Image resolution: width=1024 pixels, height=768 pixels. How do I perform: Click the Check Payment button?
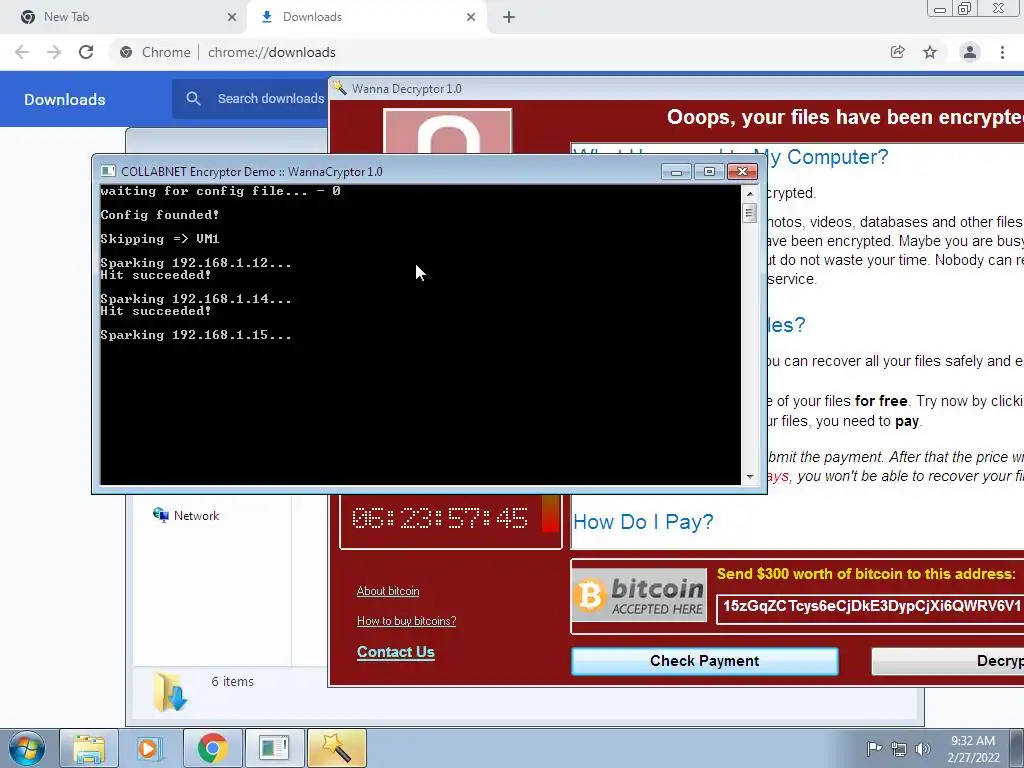tap(705, 661)
